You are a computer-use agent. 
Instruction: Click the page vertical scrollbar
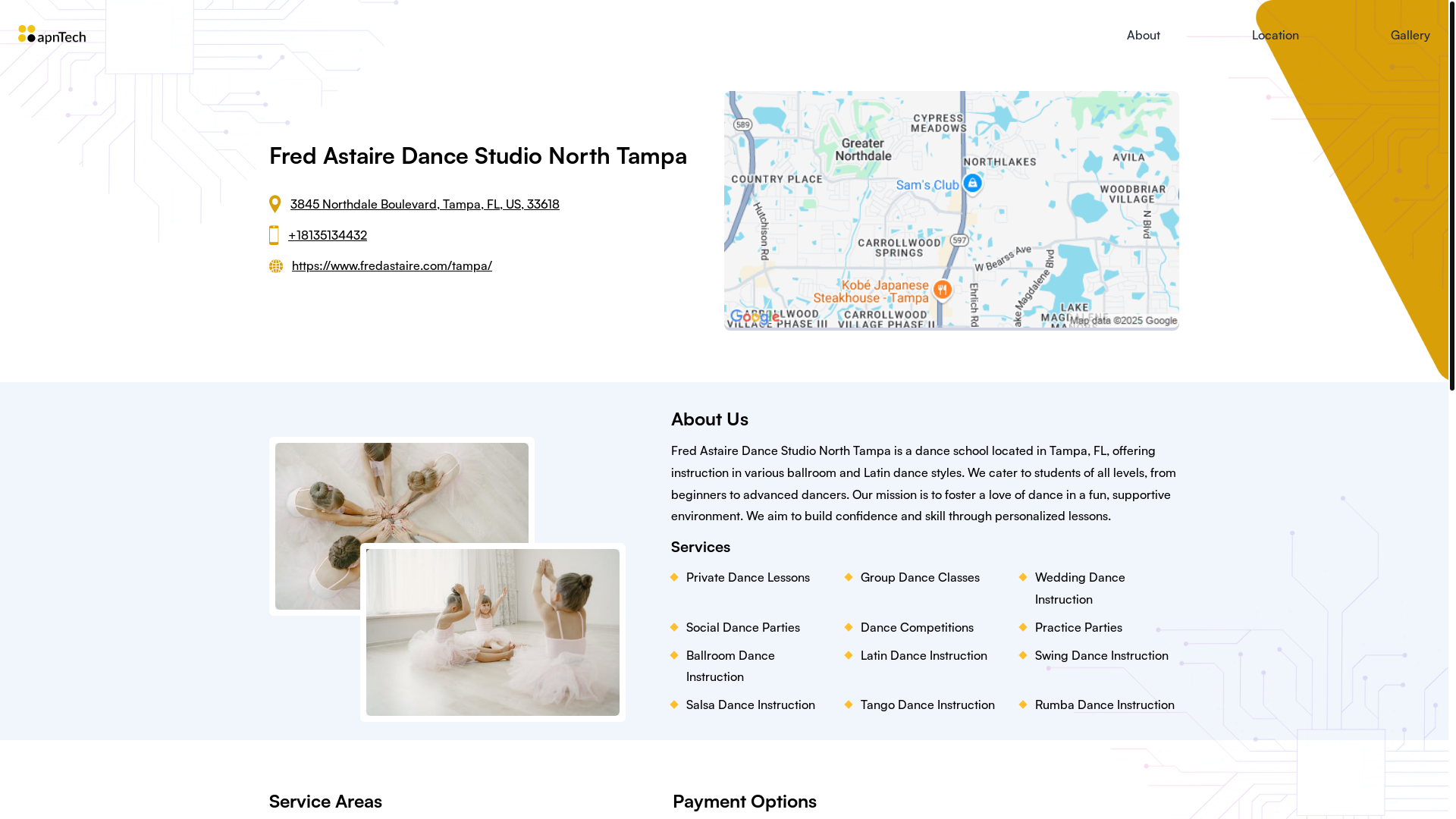tap(1451, 196)
